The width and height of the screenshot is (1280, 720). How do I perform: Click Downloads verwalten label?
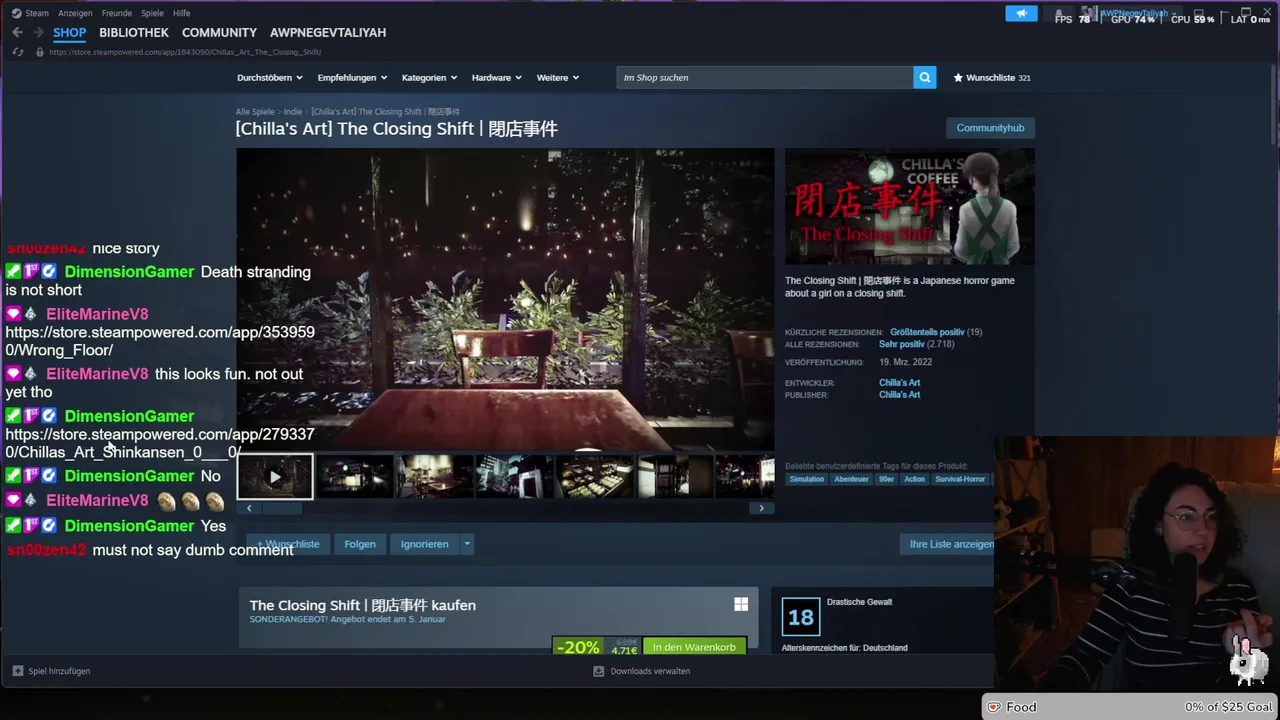point(650,671)
